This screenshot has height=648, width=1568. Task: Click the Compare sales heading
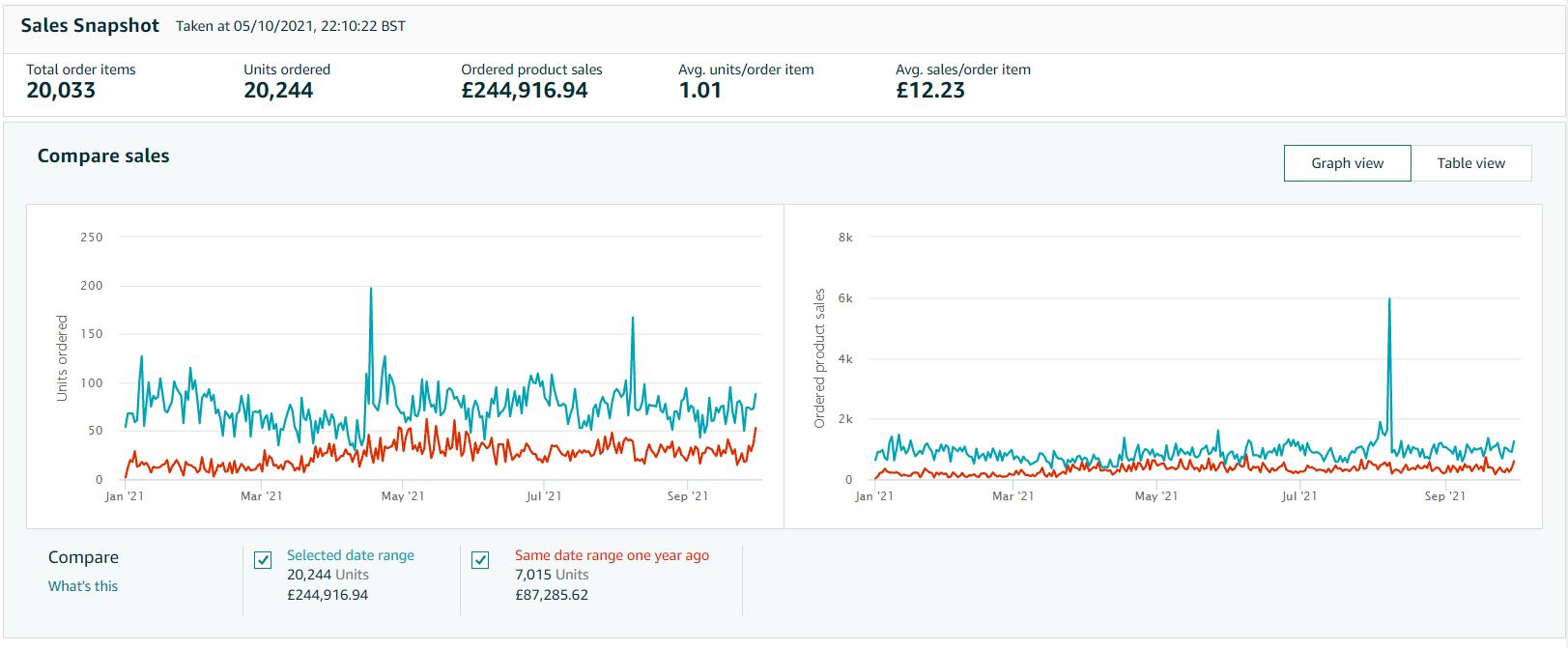[x=103, y=155]
